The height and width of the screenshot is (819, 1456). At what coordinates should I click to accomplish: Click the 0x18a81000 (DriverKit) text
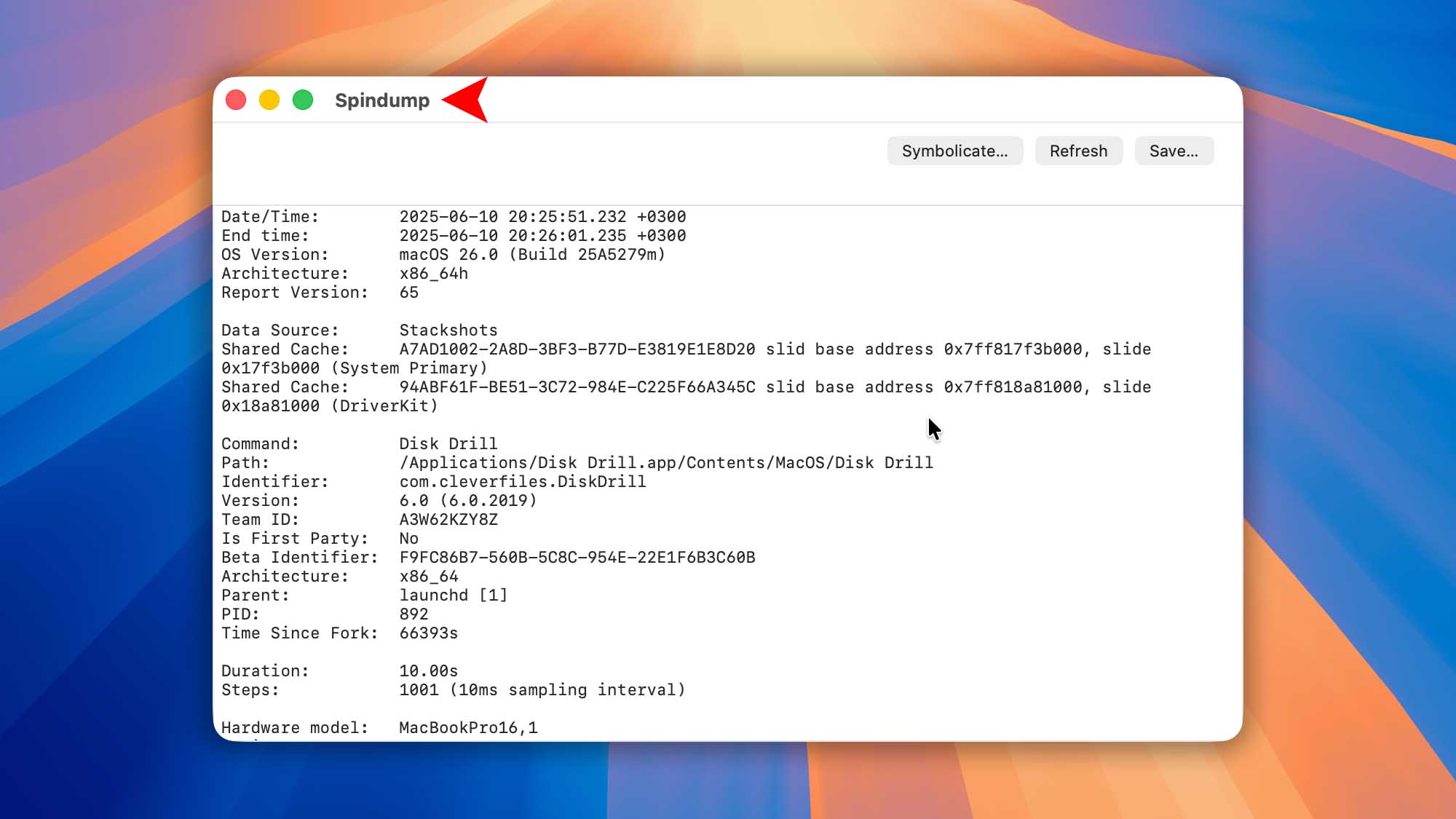330,406
